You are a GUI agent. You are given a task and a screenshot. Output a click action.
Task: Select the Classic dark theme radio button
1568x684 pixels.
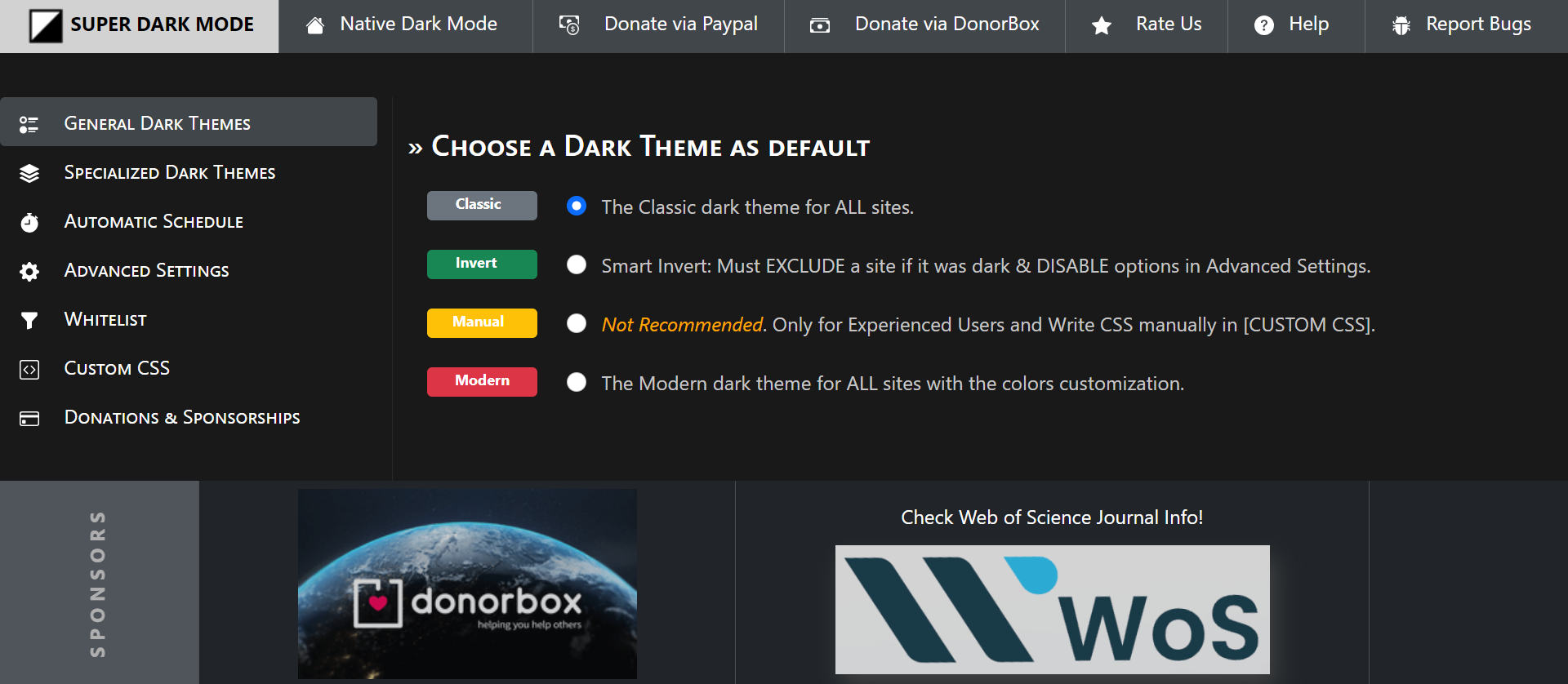577,206
